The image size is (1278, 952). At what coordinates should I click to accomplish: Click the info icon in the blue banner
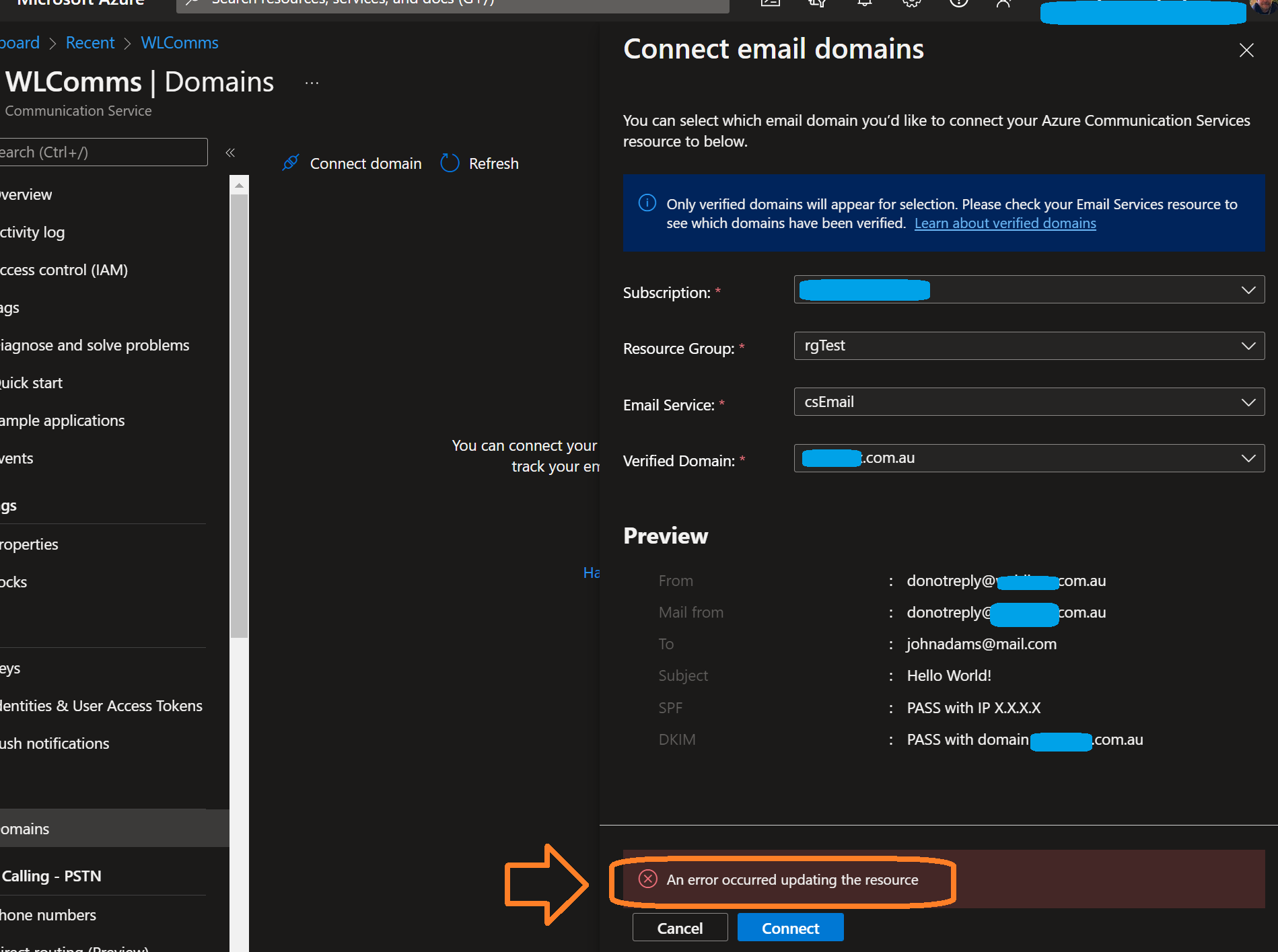point(647,203)
